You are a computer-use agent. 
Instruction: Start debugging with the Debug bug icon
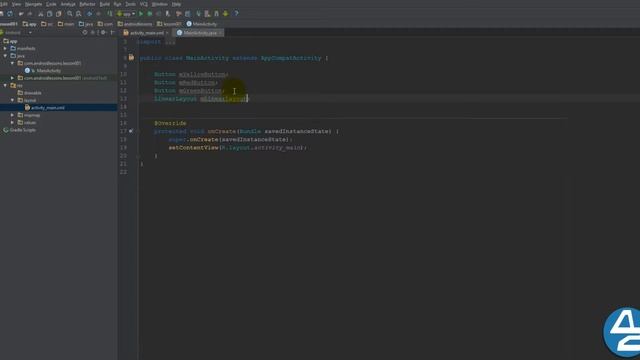(x=150, y=14)
